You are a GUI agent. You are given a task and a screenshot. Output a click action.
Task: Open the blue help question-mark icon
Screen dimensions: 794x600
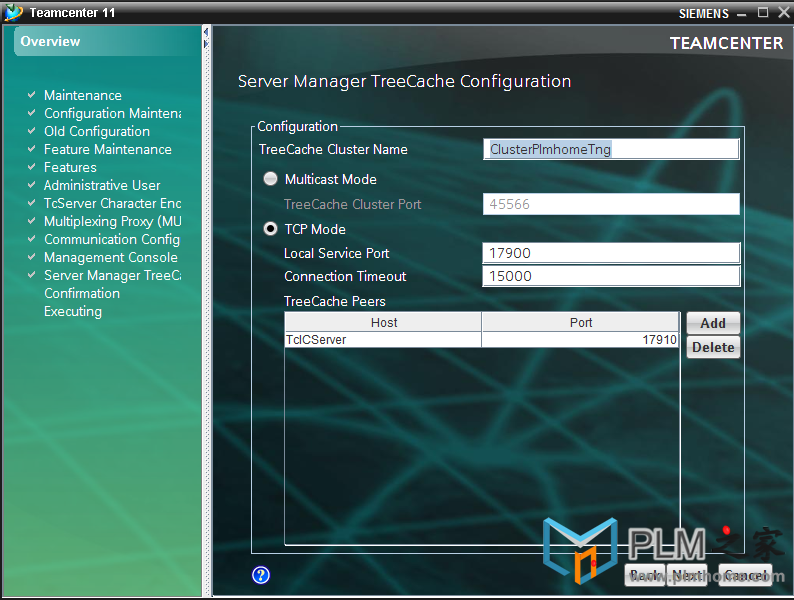click(x=261, y=575)
